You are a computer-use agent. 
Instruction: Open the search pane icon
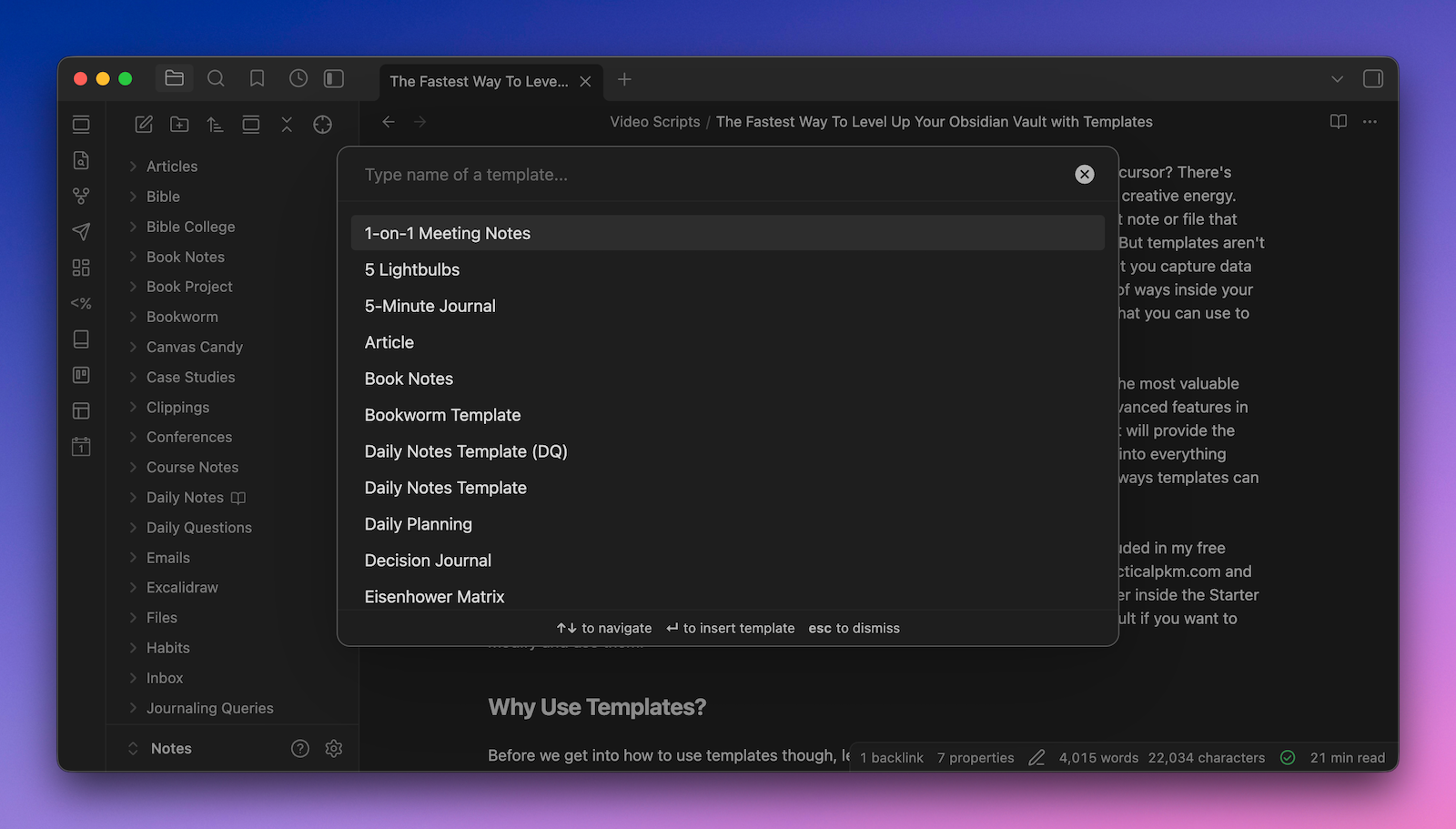(216, 79)
